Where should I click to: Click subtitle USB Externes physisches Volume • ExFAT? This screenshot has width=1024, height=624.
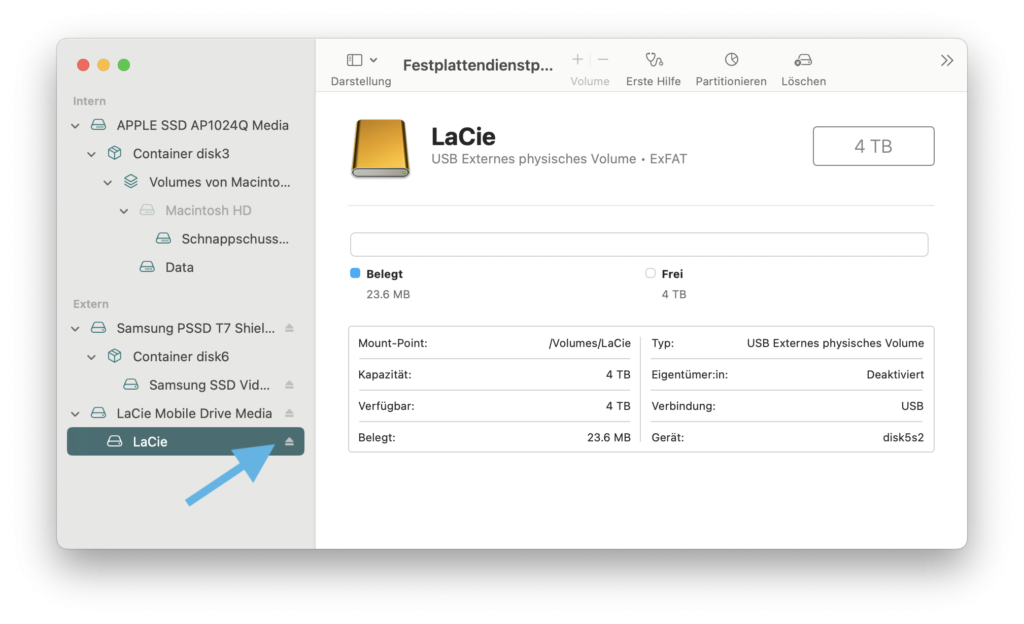click(559, 159)
